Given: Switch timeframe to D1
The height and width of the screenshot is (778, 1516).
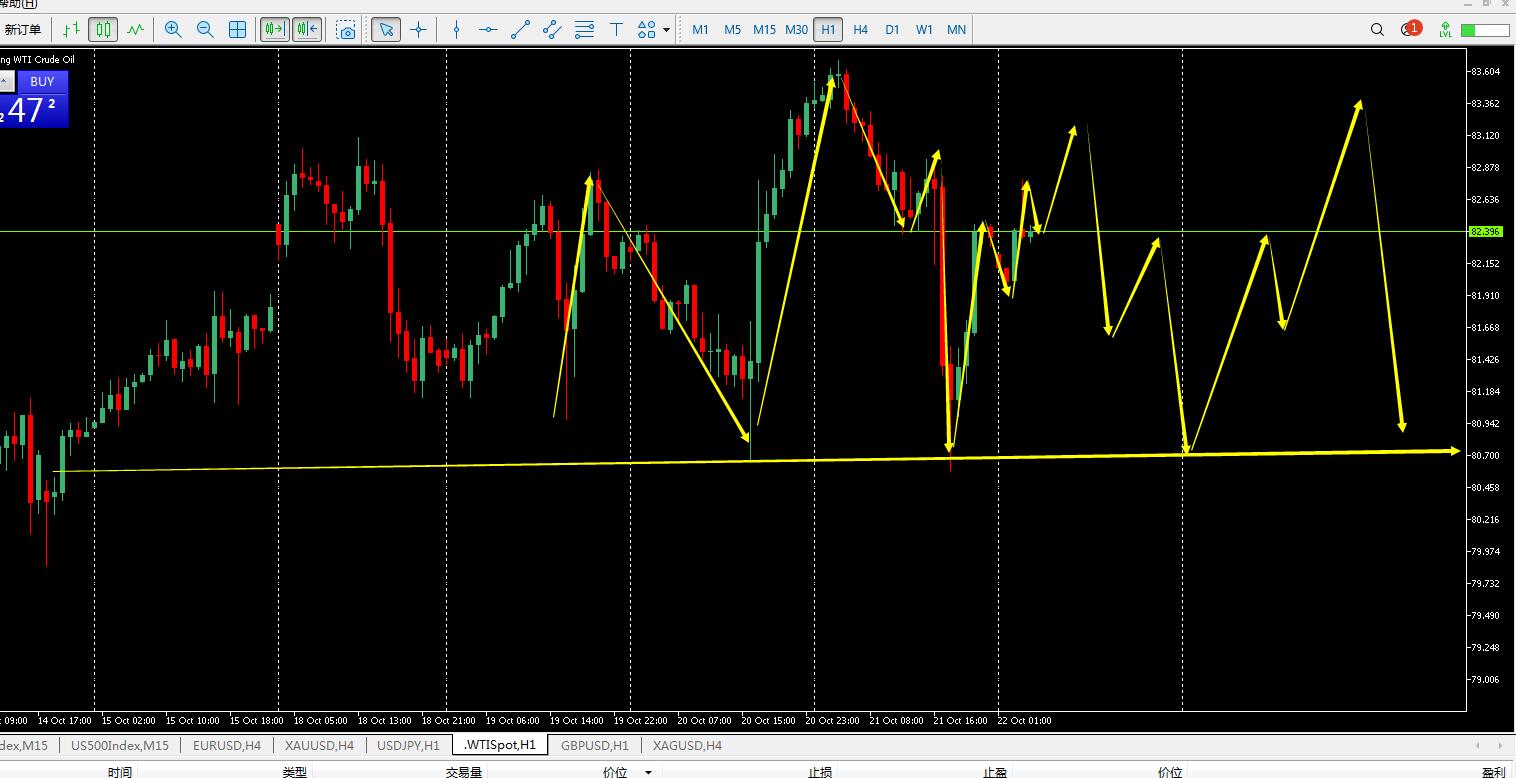Looking at the screenshot, I should pyautogui.click(x=892, y=30).
